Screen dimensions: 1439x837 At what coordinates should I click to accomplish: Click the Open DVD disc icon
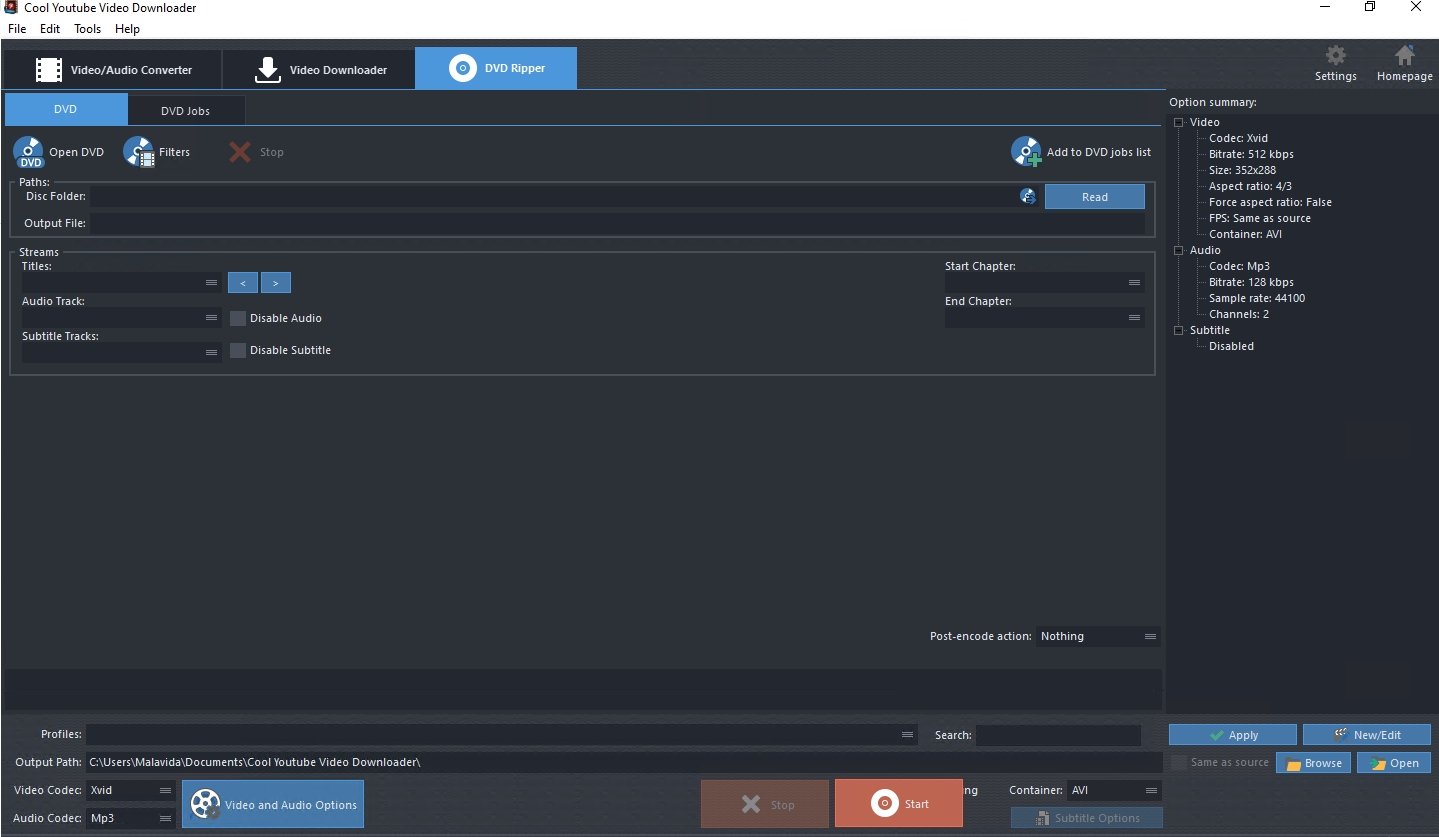pyautogui.click(x=29, y=152)
